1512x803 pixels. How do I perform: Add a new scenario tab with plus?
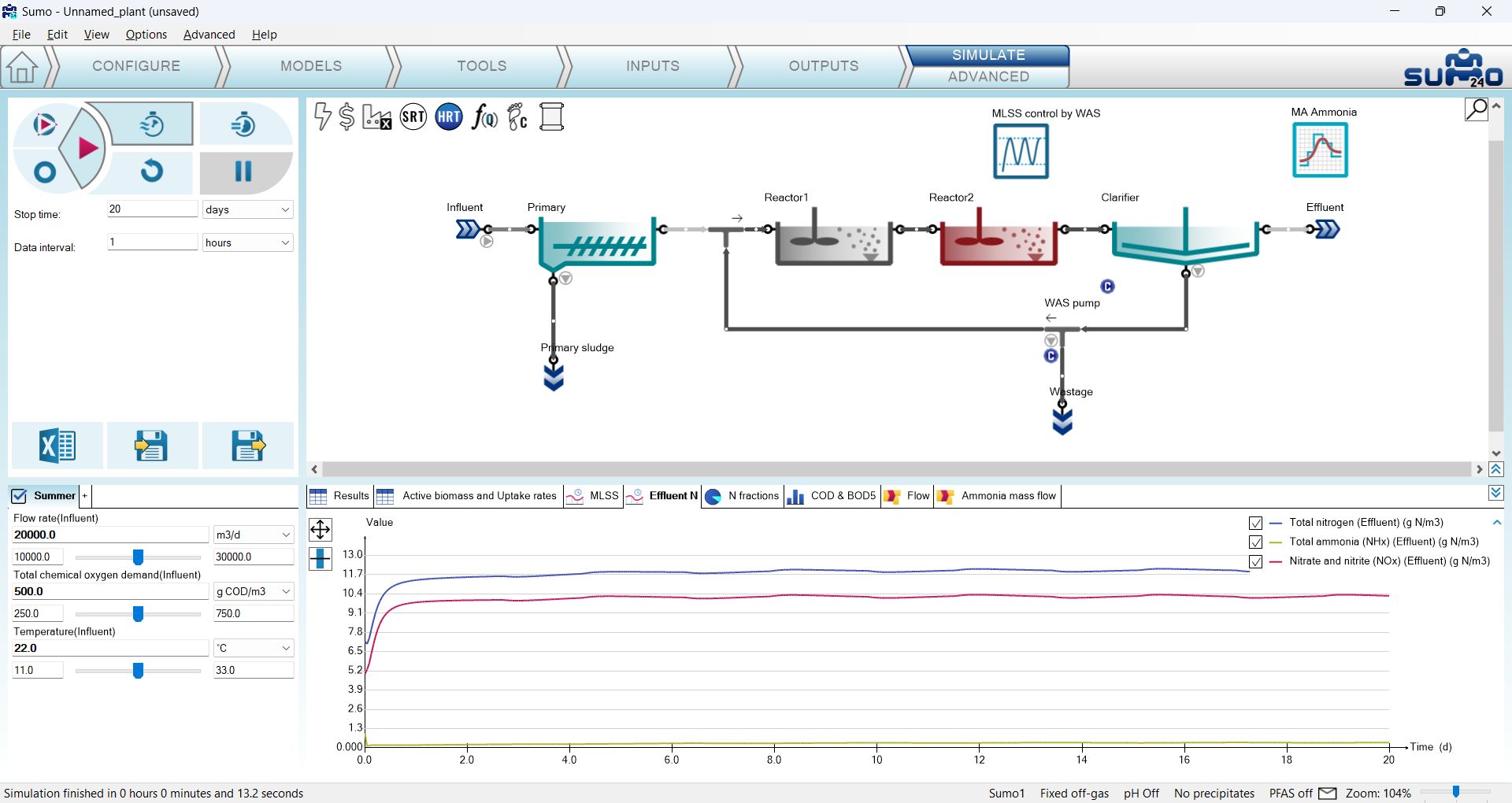[85, 496]
